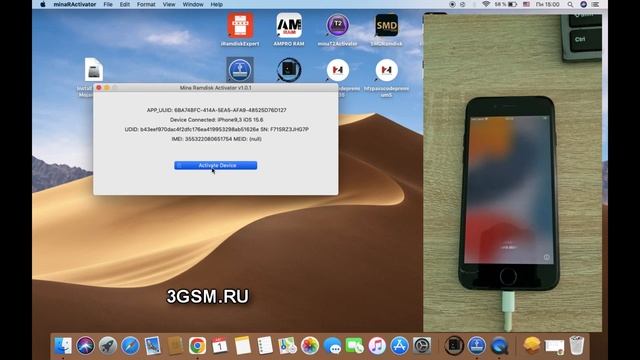The image size is (640, 360).
Task: Click the Wi-Fi status icon
Action: pos(486,4)
